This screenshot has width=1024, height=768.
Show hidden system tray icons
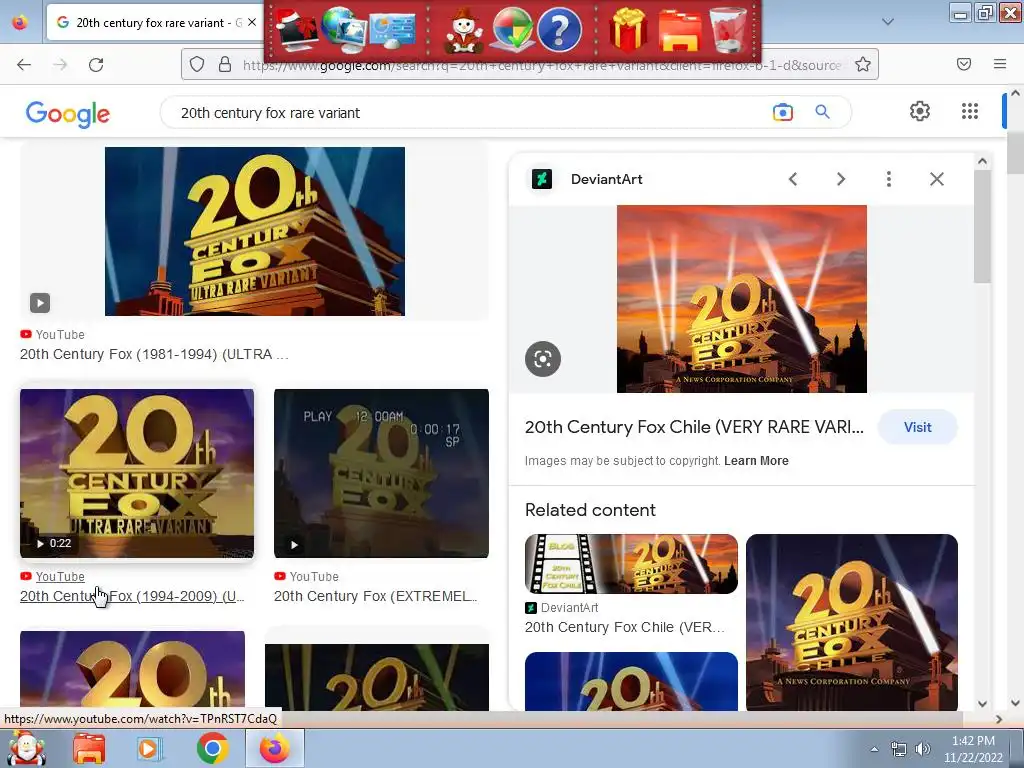point(874,749)
